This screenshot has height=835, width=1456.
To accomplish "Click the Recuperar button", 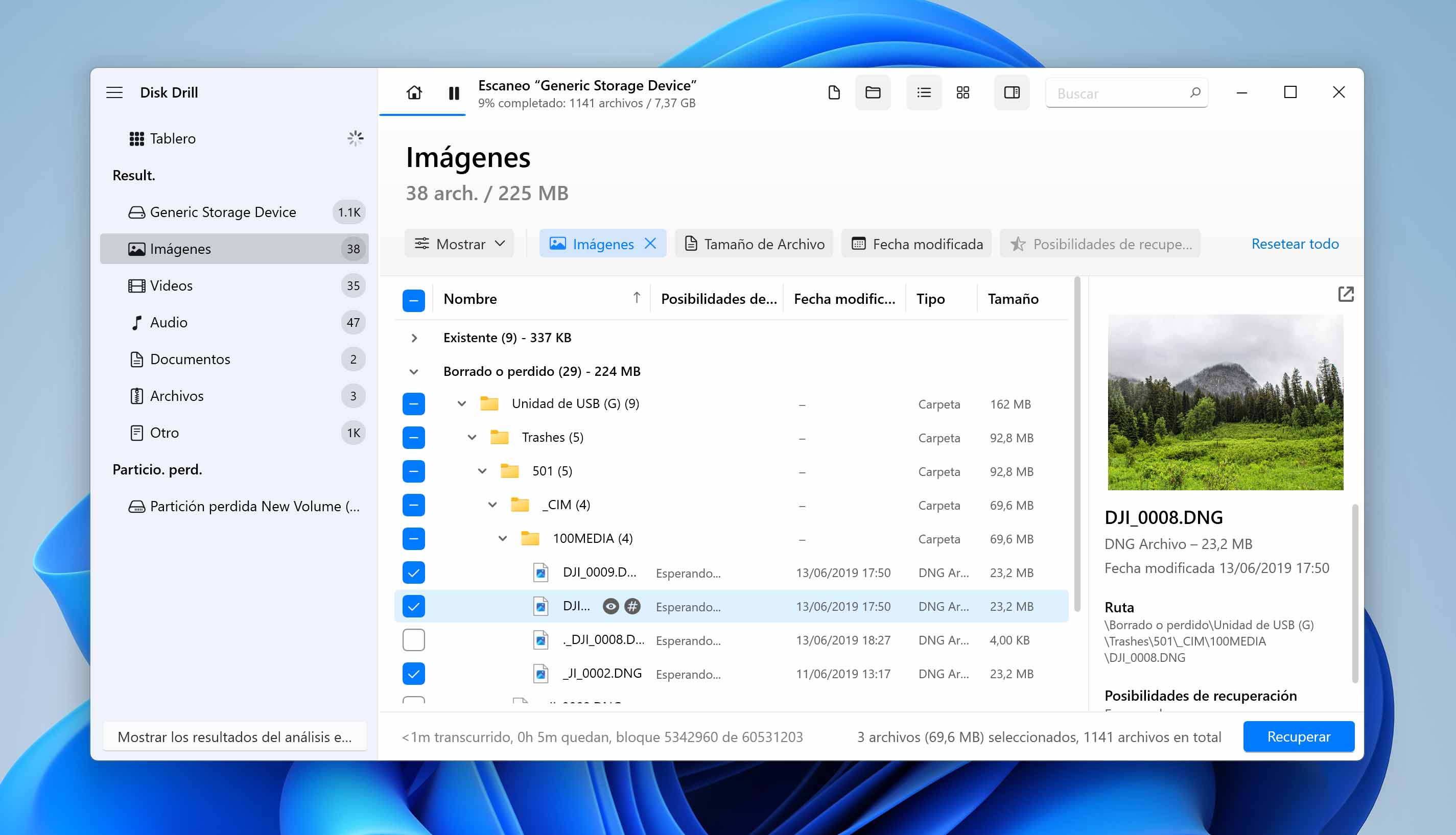I will point(1299,736).
